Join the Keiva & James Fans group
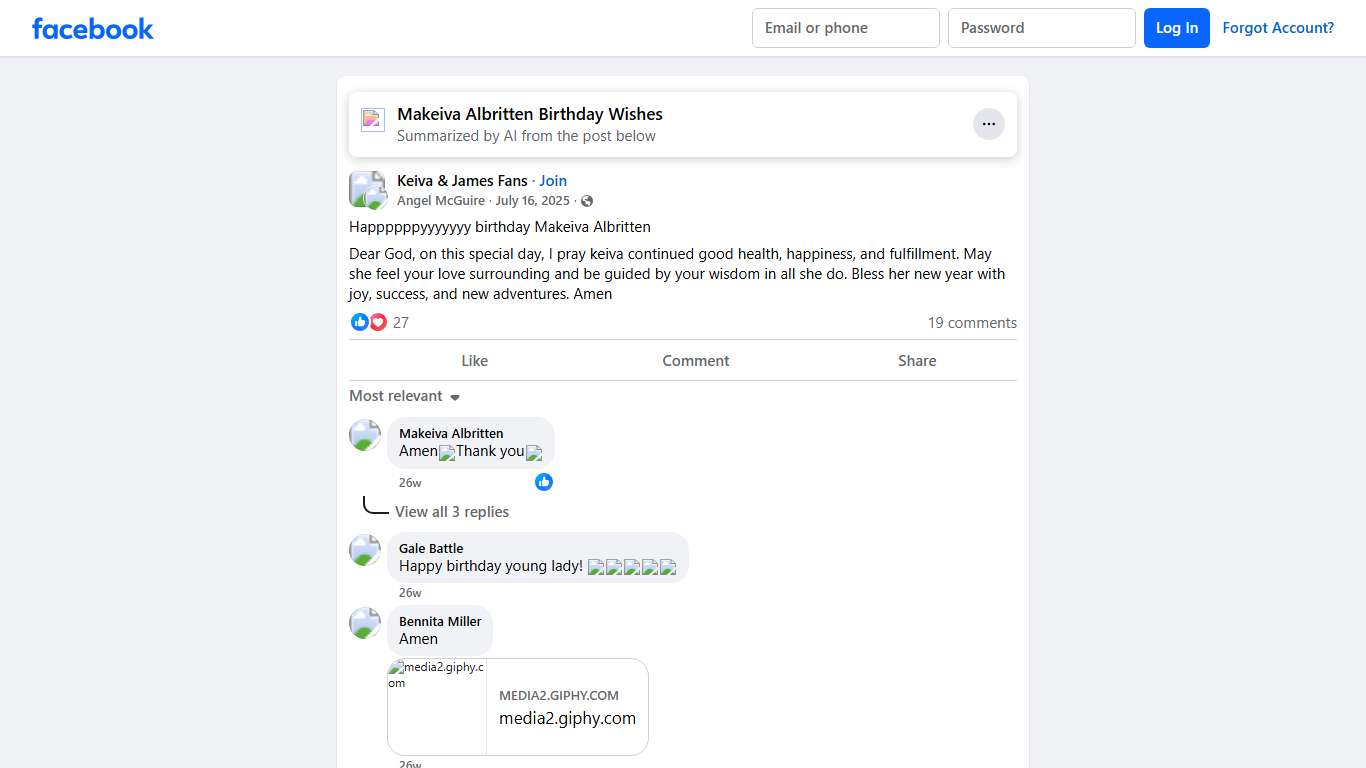Viewport: 1366px width, 768px height. [553, 181]
